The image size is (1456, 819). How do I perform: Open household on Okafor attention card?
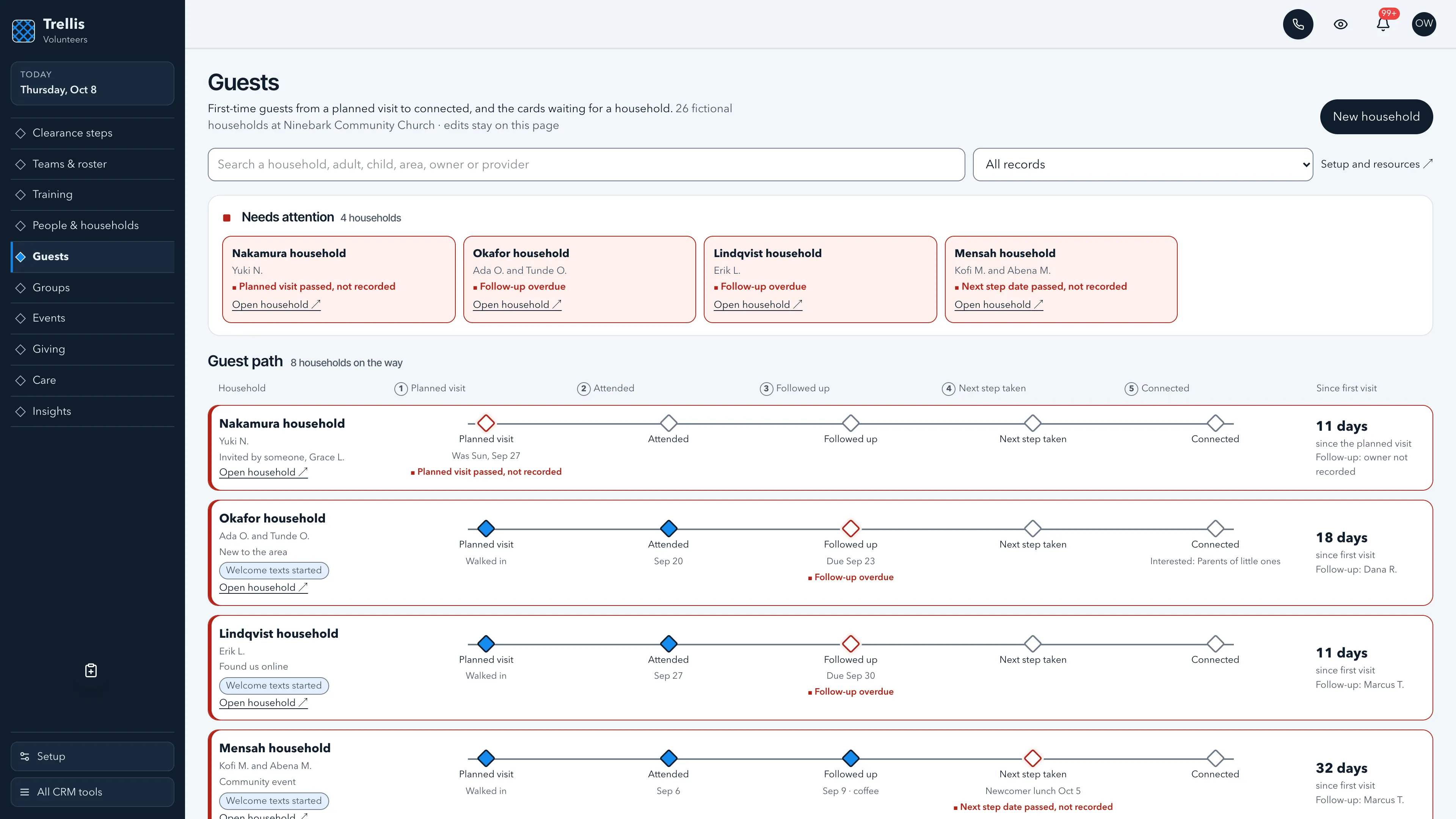tap(516, 304)
